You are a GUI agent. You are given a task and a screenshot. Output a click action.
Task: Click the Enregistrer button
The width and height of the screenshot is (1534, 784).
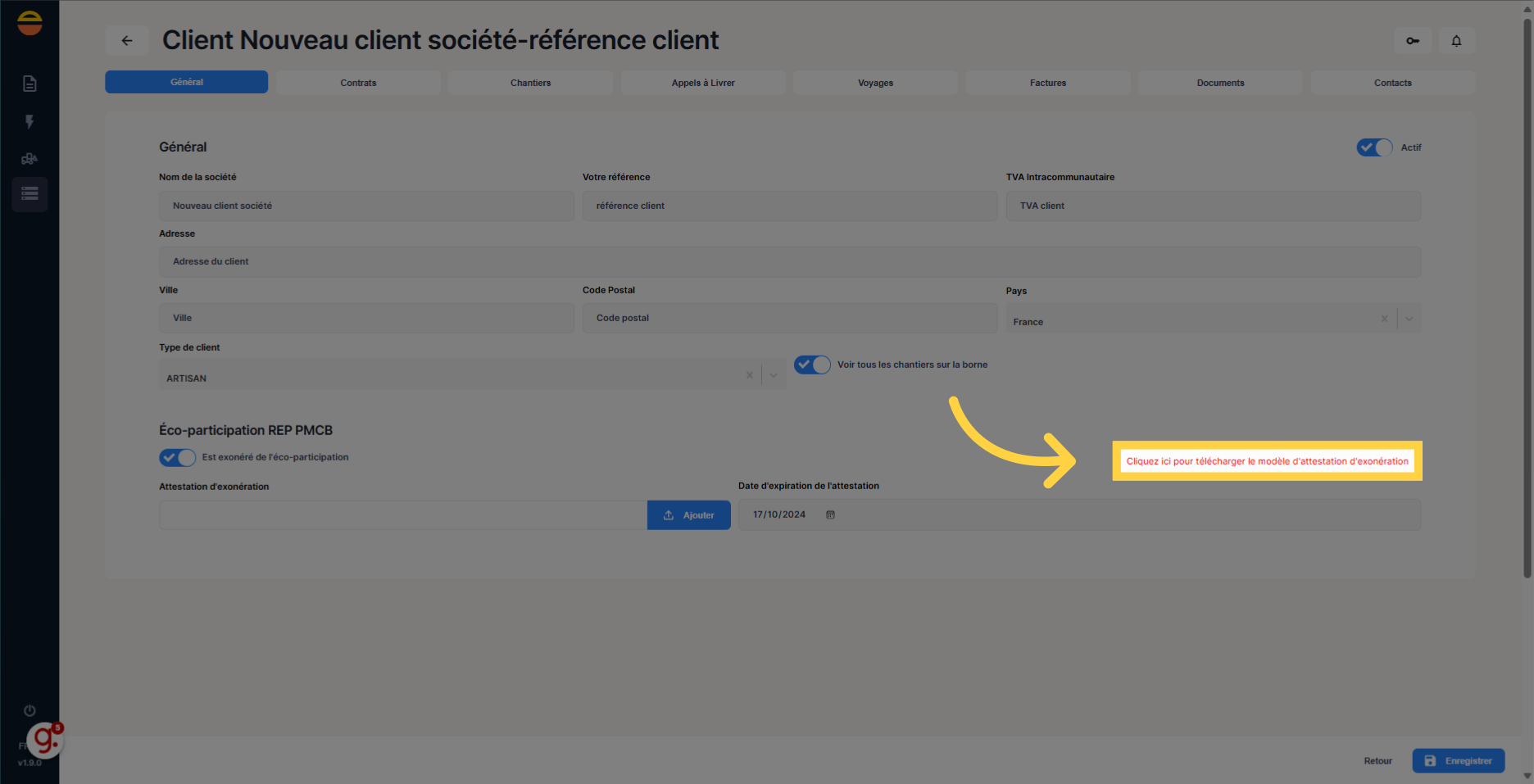1458,761
